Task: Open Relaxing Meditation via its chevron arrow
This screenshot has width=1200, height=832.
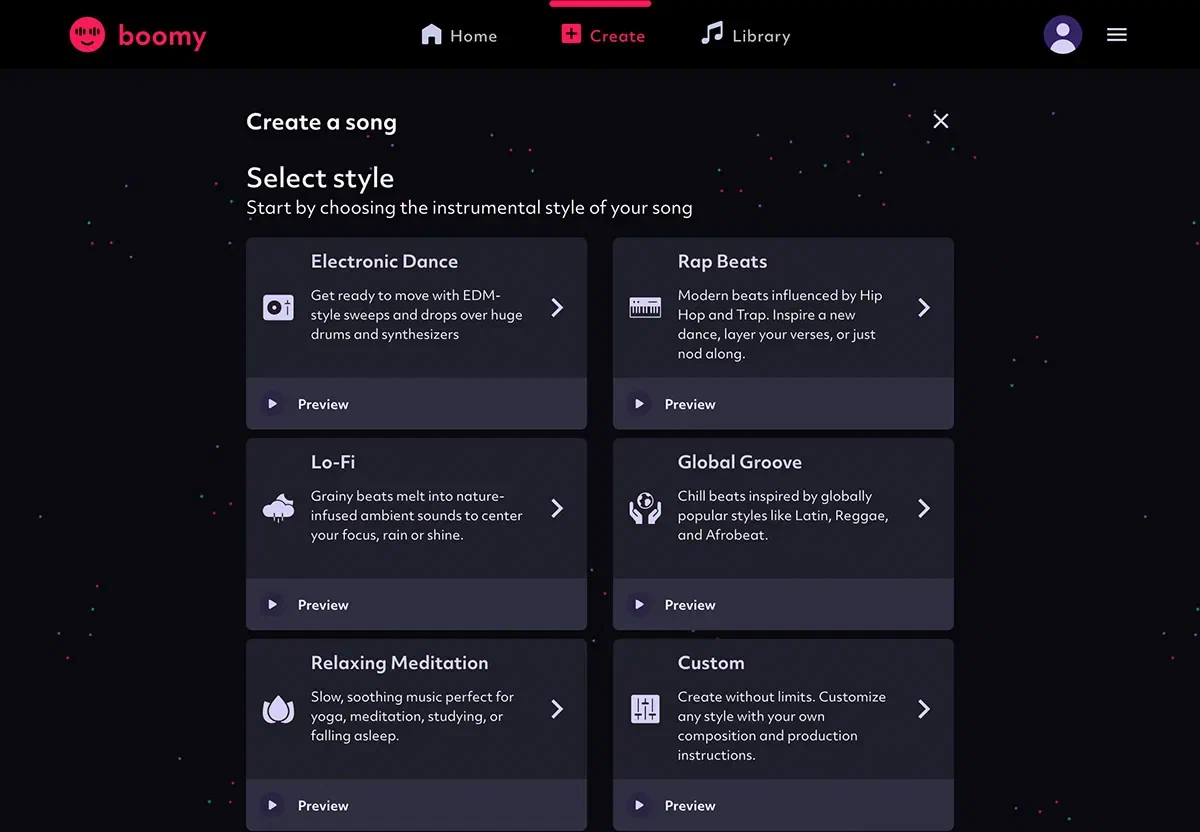Action: tap(557, 709)
